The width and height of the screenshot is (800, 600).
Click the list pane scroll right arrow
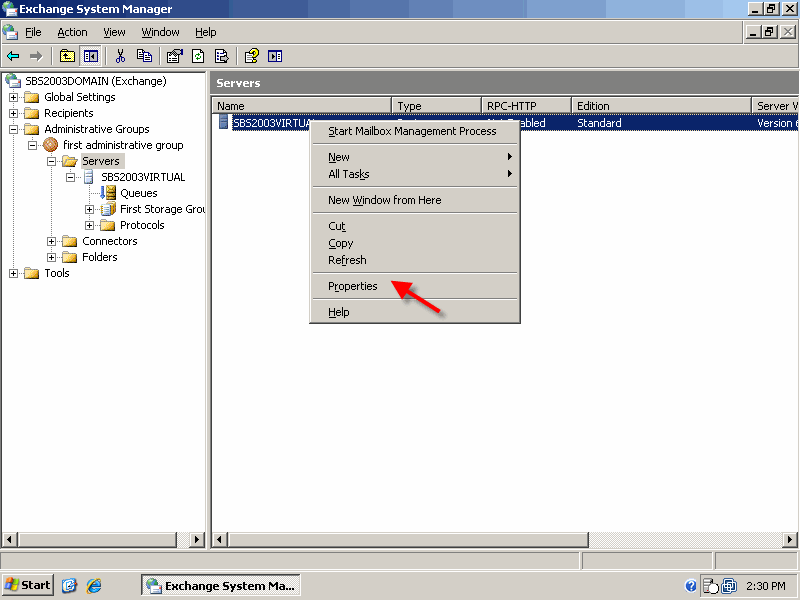click(790, 539)
